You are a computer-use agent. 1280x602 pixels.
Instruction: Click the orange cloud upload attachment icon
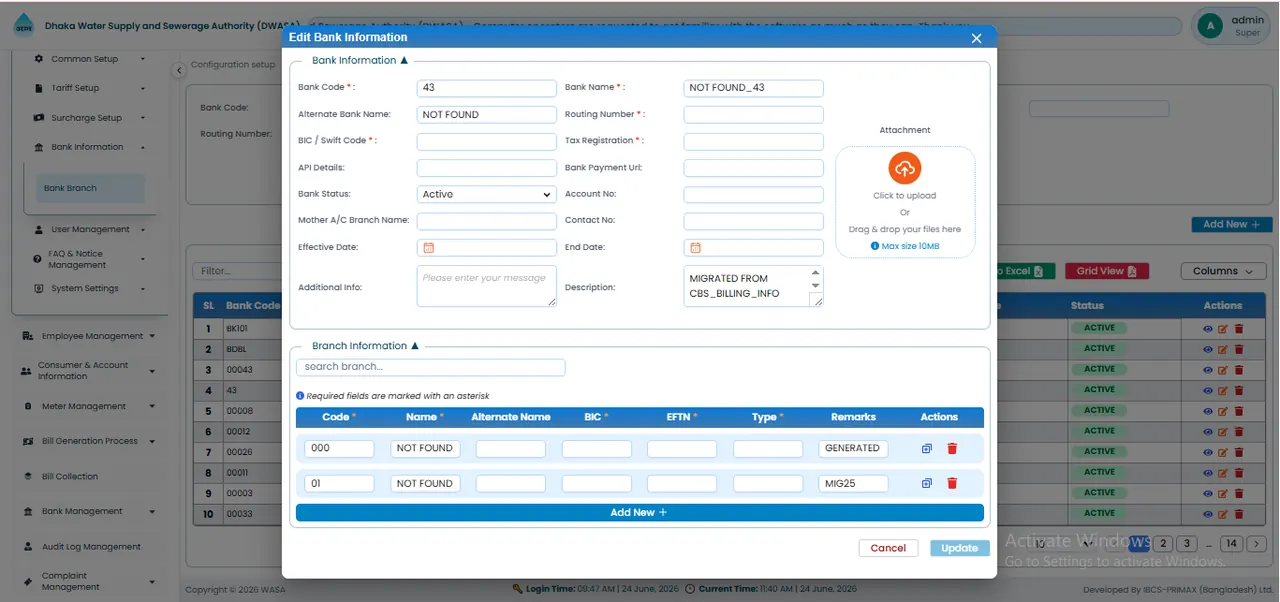pos(905,168)
